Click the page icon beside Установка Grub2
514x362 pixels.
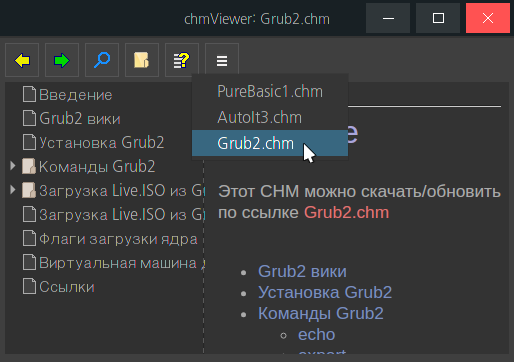coord(29,142)
